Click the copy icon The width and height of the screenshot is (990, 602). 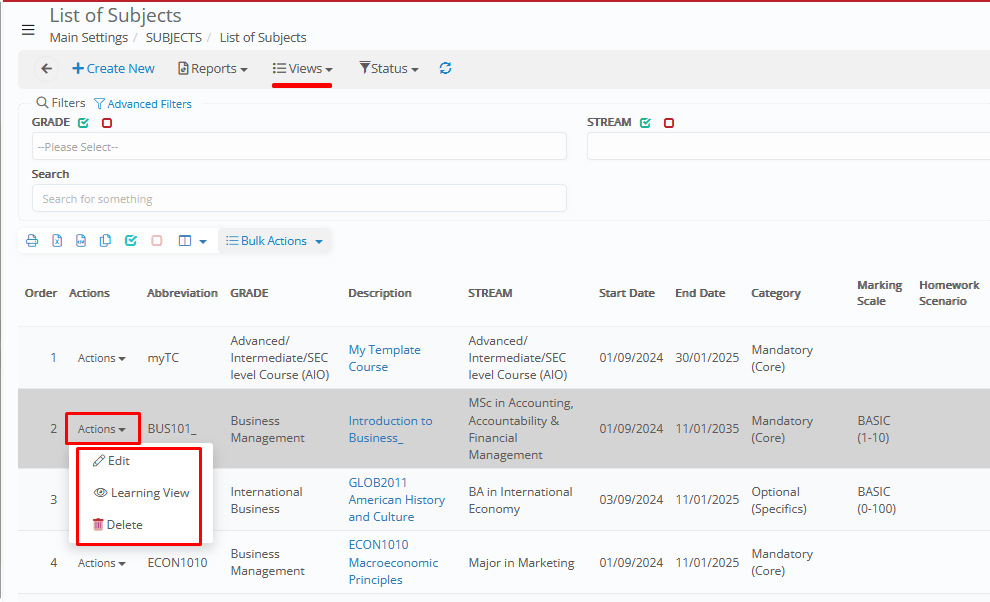(106, 241)
